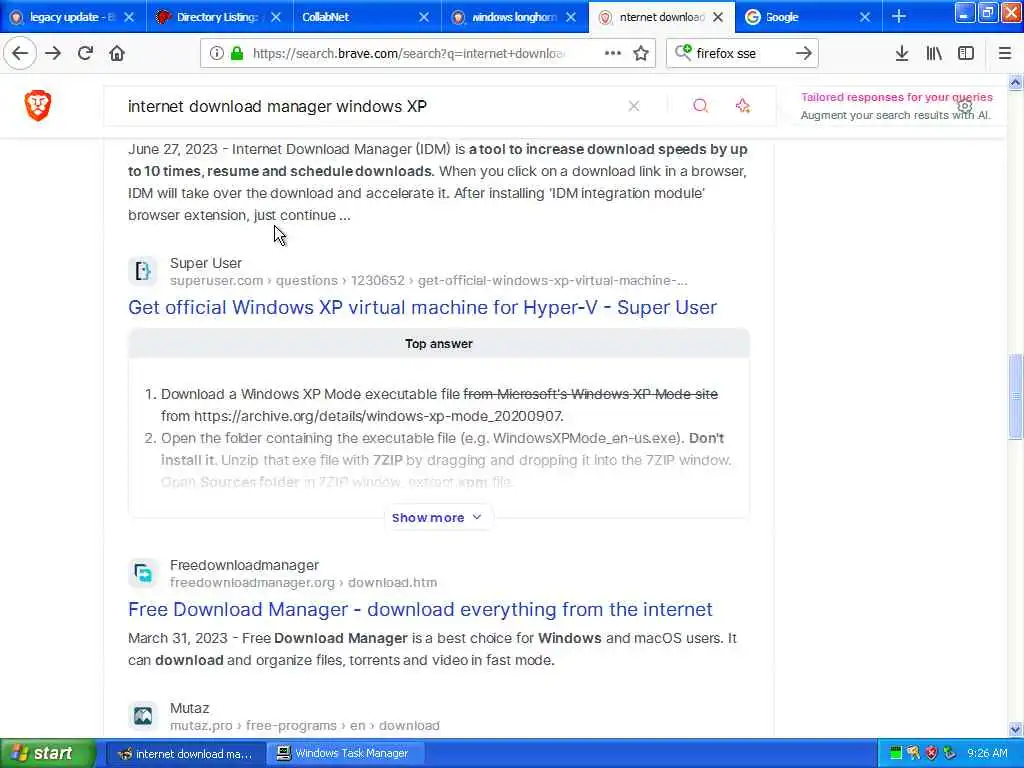Run search with magnifier icon
The image size is (1024, 768).
coord(700,106)
